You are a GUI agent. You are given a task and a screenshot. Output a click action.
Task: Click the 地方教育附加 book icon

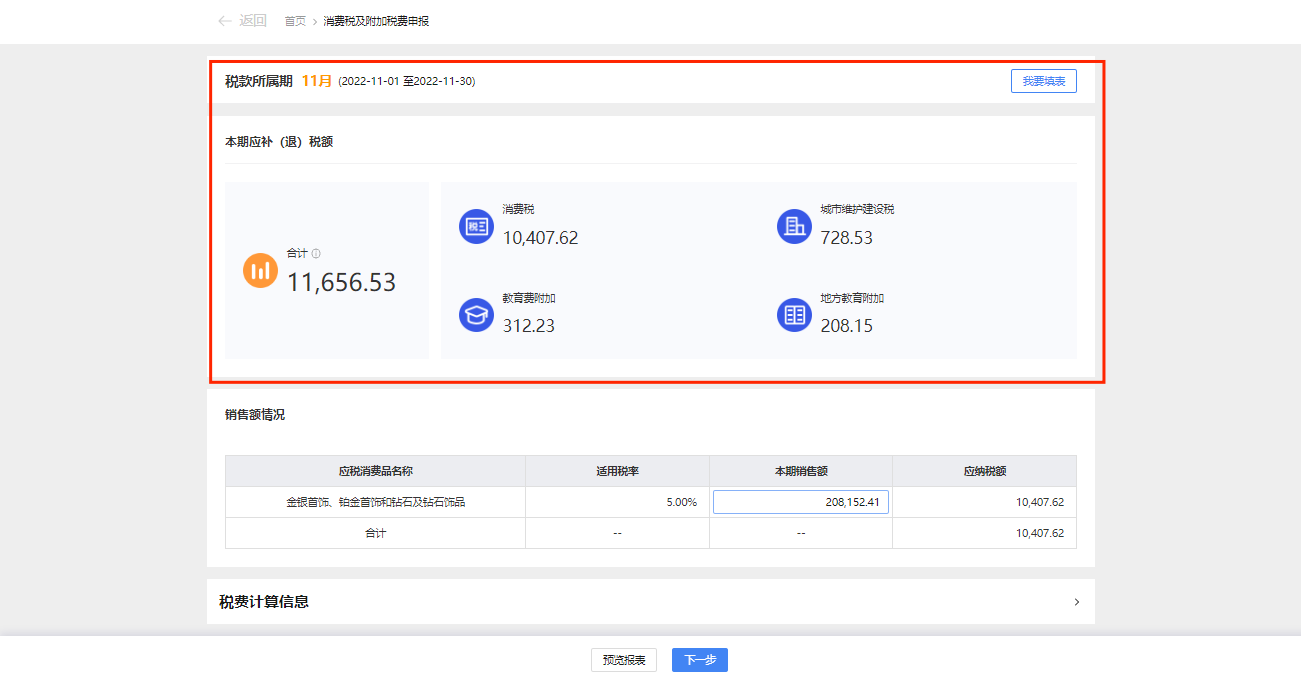pos(794,315)
